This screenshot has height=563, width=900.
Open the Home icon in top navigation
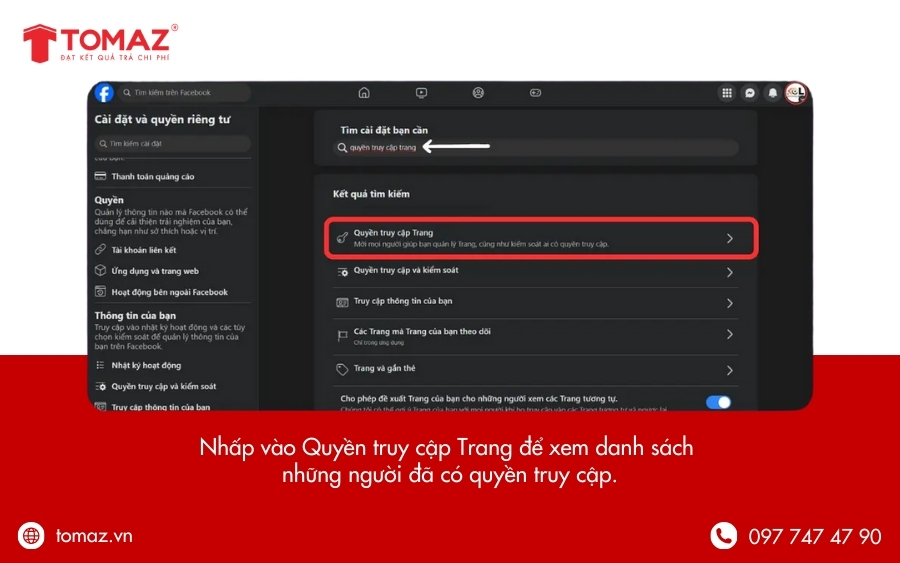point(364,93)
